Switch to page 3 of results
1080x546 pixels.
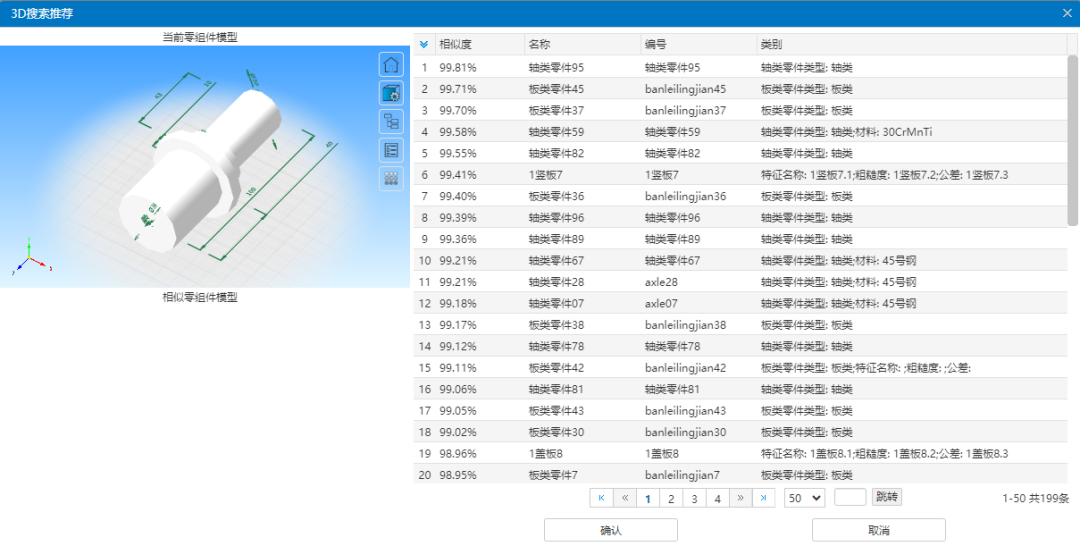click(694, 498)
